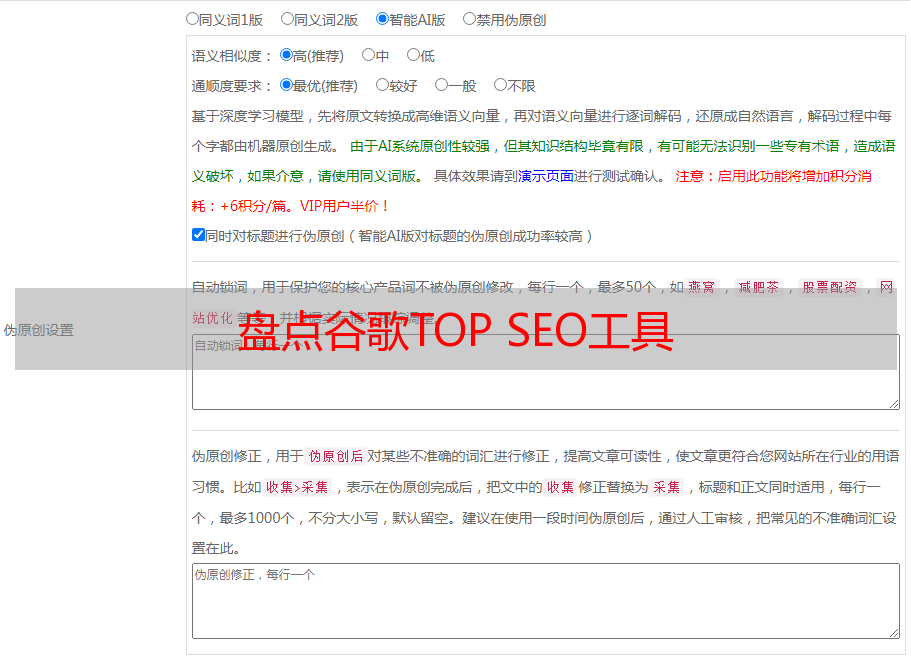
Task: Choose 最优(推荐) for 通顺度要求
Action: point(286,85)
